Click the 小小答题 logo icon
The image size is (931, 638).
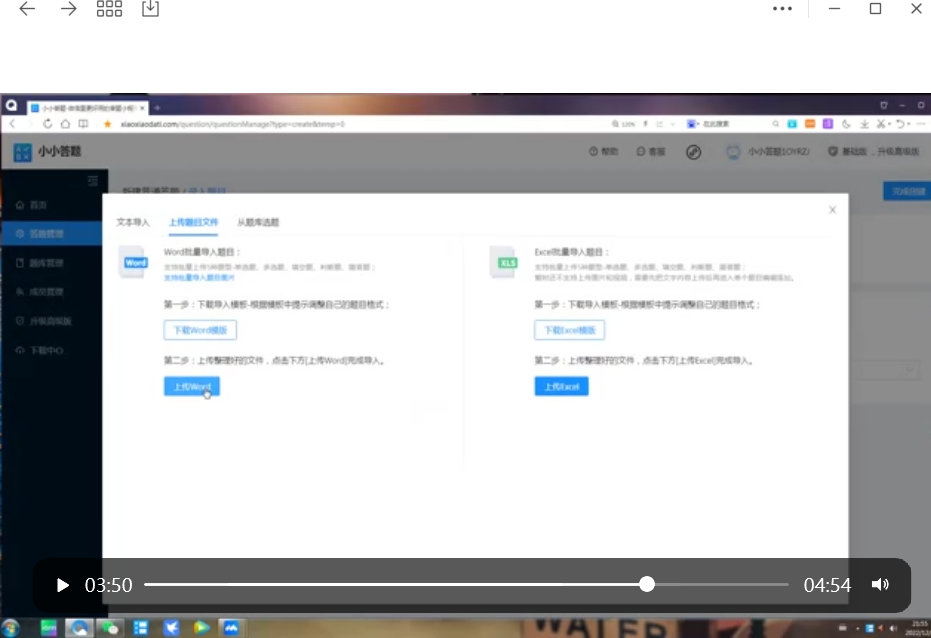tap(22, 152)
